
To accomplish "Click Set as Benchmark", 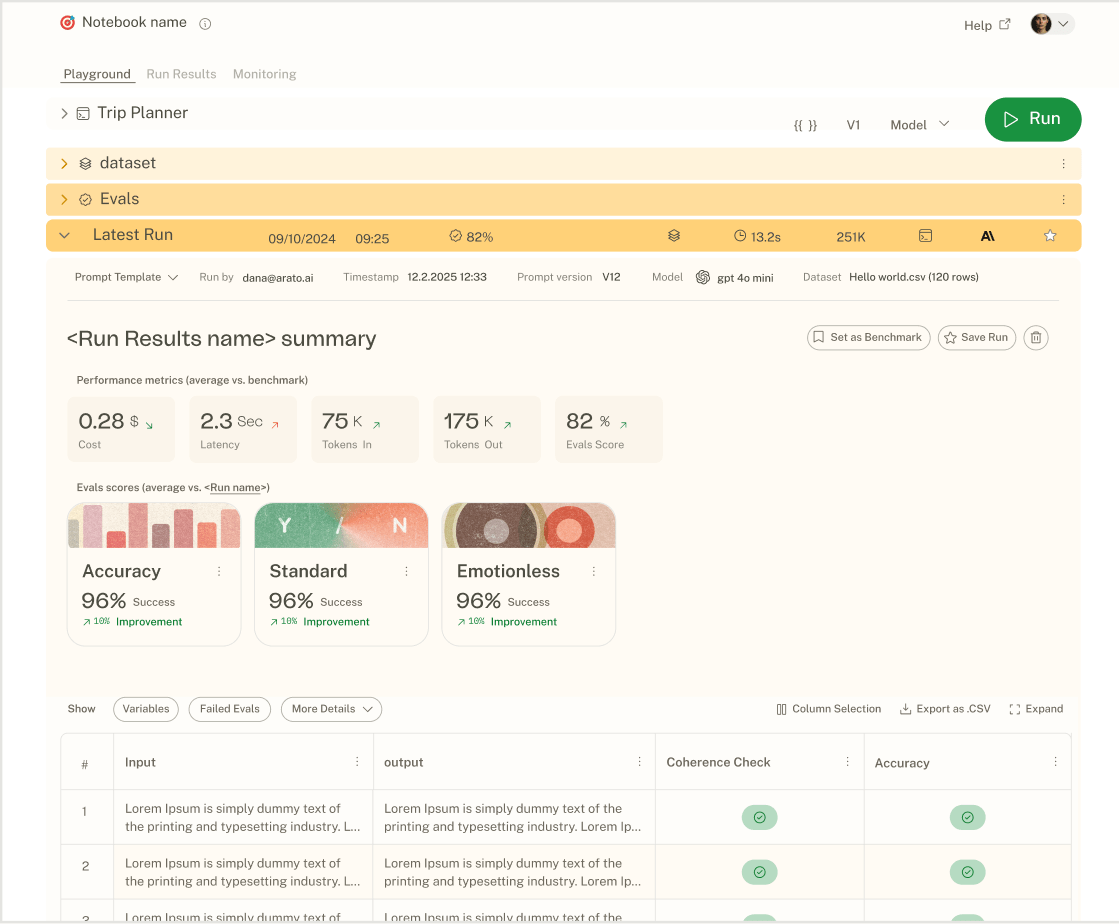I will click(868, 338).
